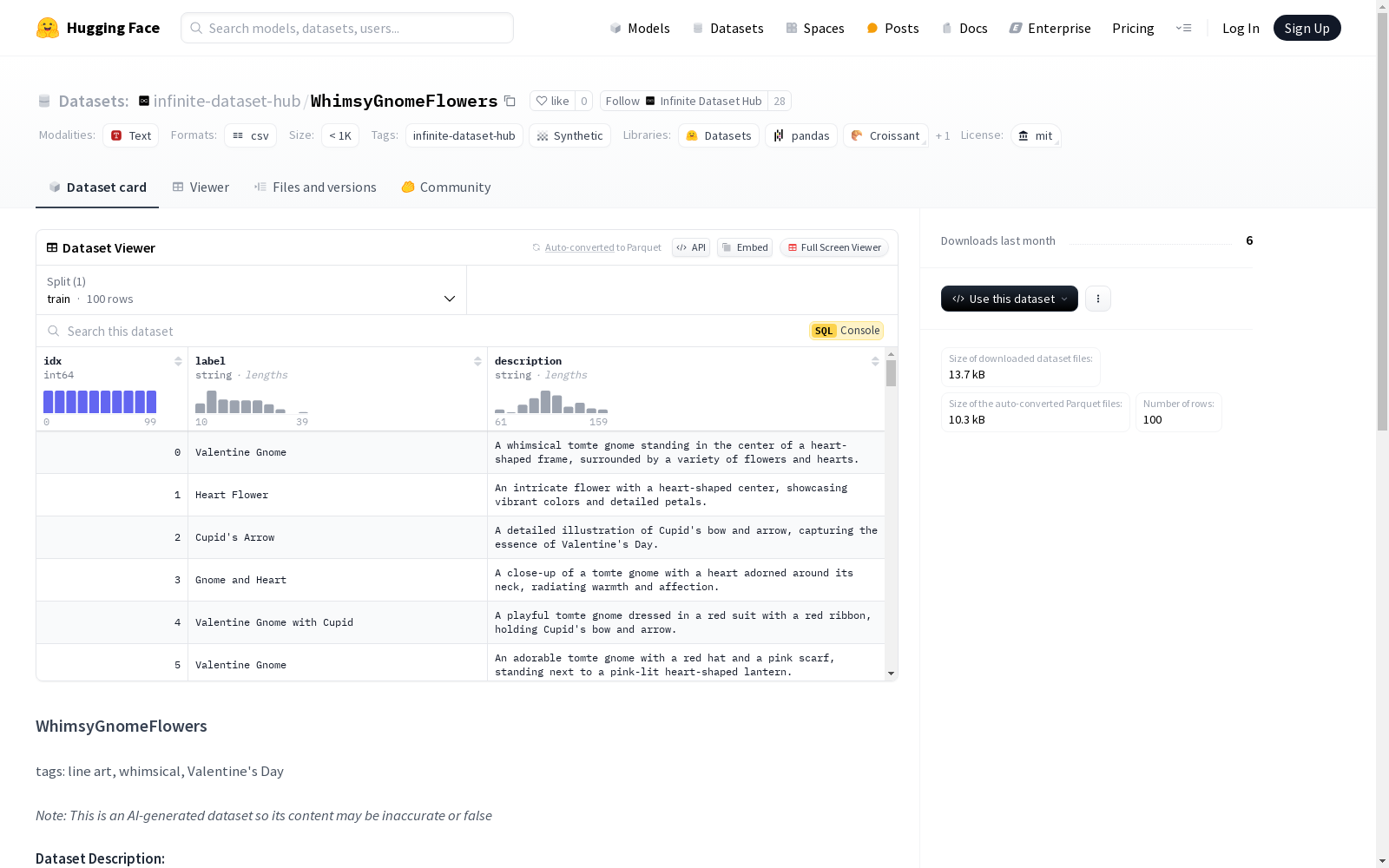Click the follower count 28

(x=780, y=102)
